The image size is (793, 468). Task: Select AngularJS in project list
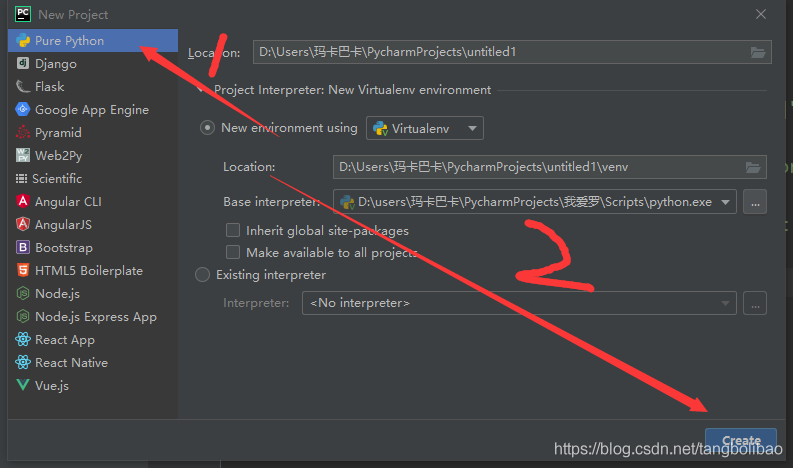93,224
